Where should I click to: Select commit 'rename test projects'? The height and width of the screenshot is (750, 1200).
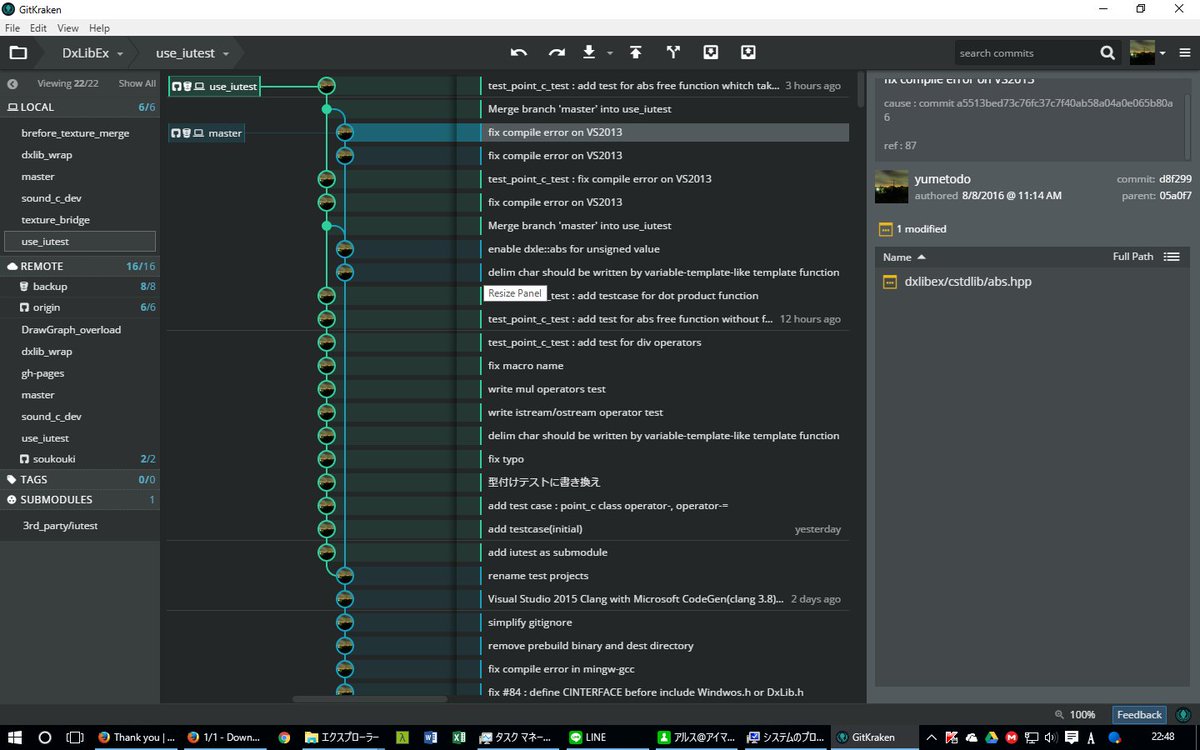(538, 576)
